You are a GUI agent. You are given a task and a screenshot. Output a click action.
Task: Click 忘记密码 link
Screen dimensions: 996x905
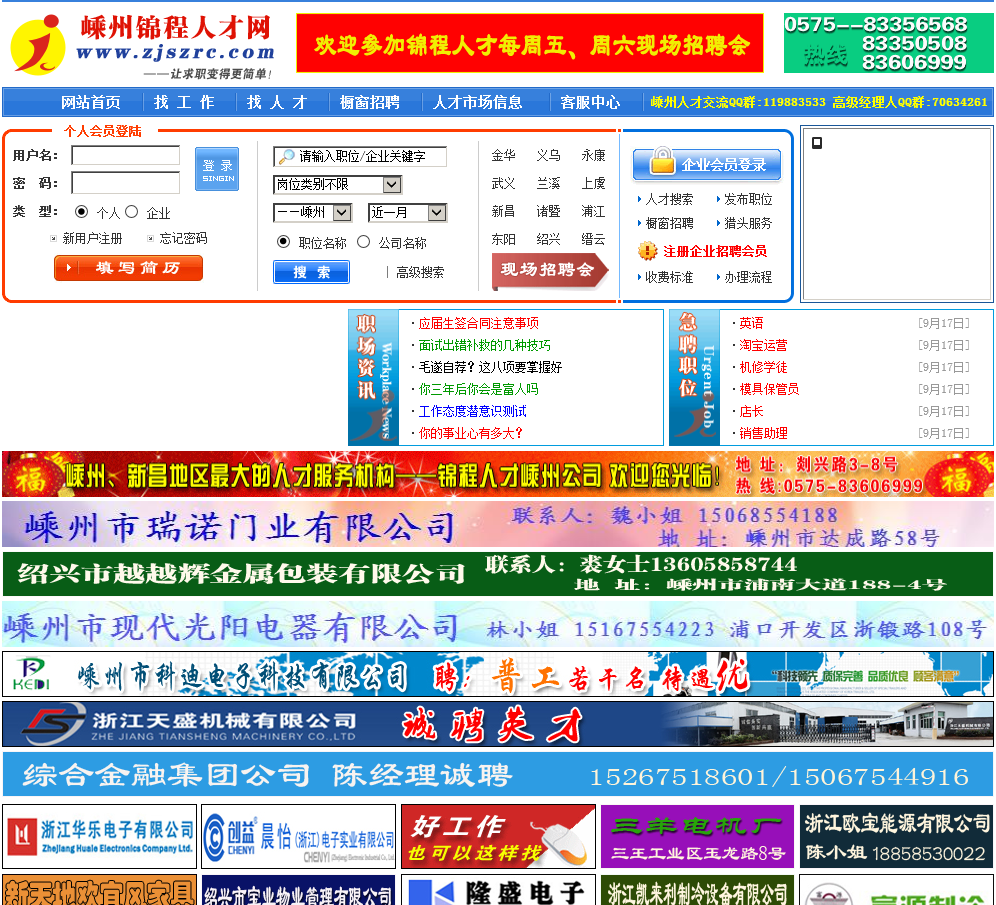point(184,238)
